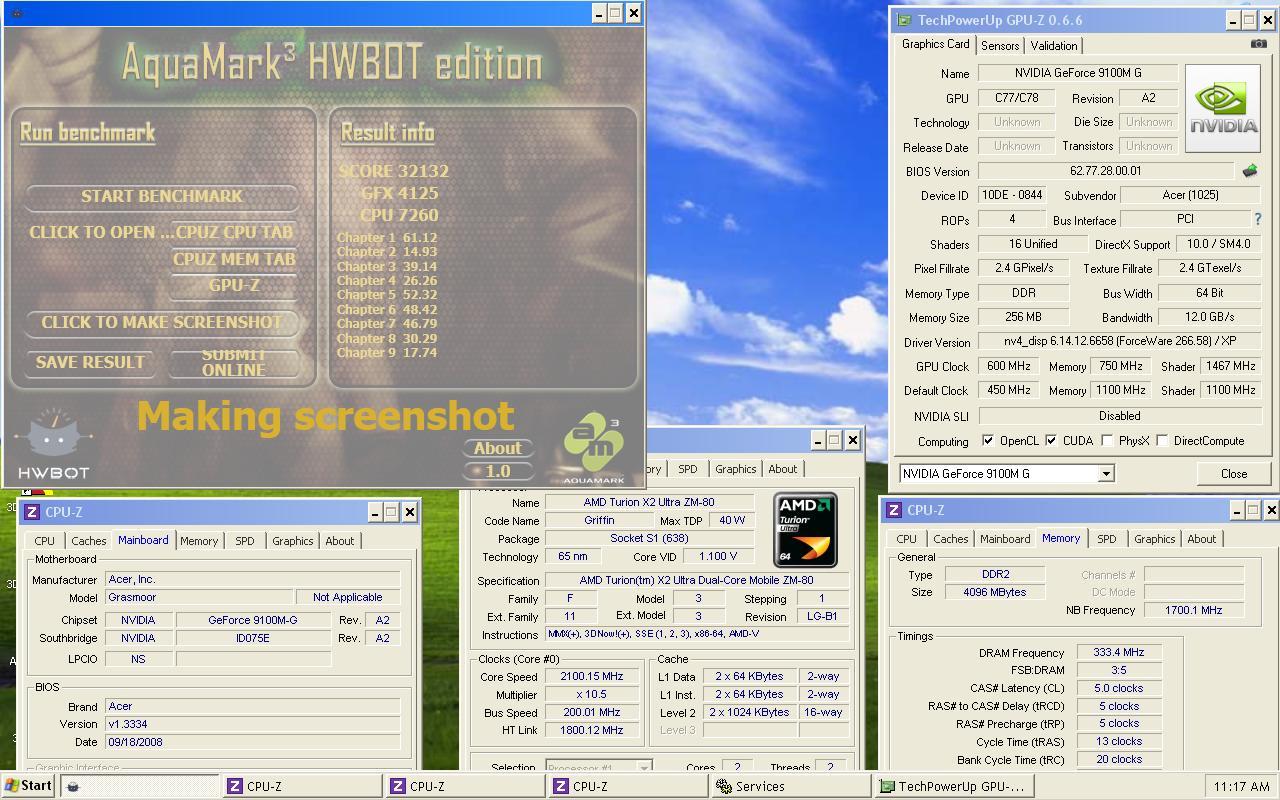This screenshot has height=800, width=1280.
Task: Click the CPUZ MEM TAB button
Action: [x=235, y=259]
